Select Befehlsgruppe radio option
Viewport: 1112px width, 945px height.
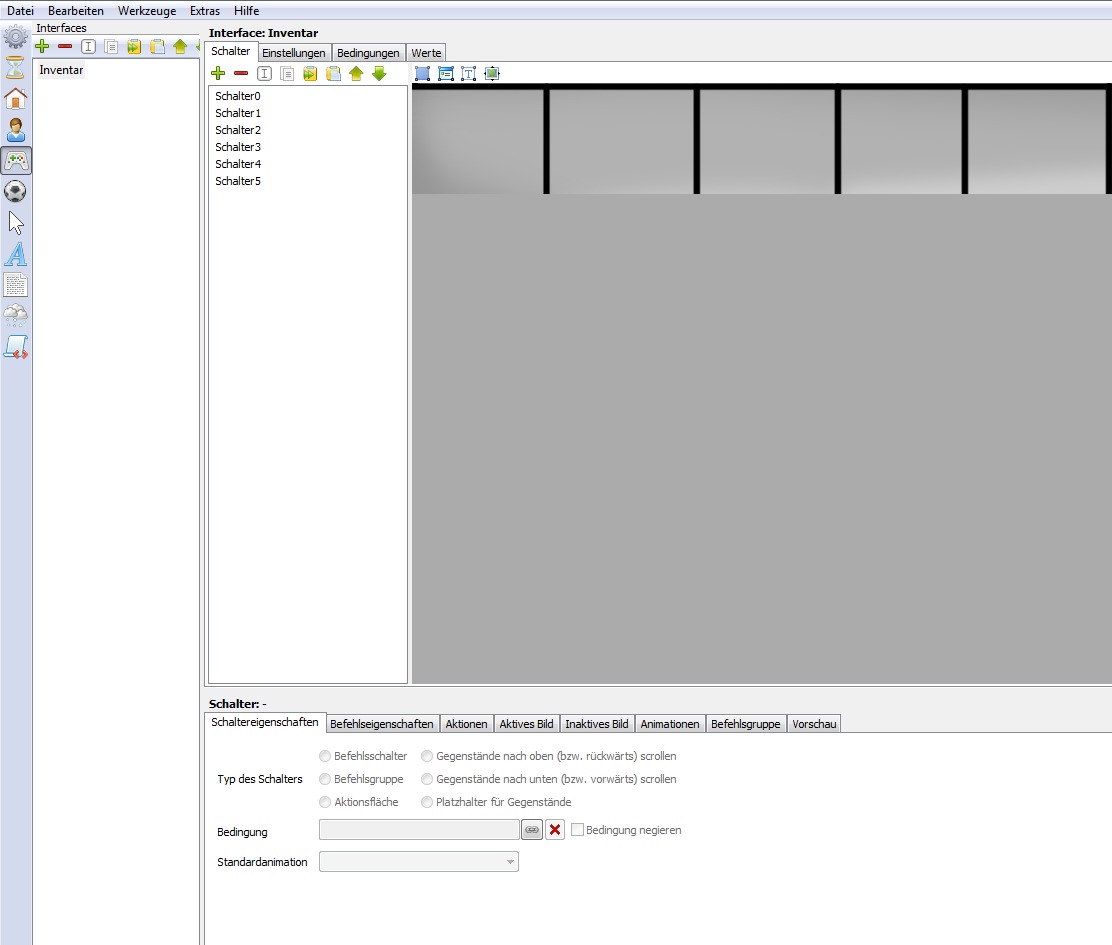(361, 779)
